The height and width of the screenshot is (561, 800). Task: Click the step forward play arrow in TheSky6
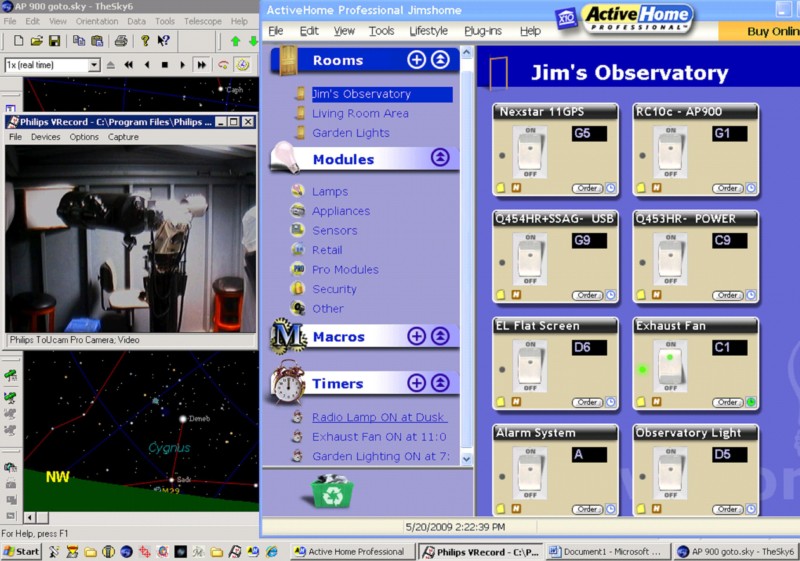click(183, 65)
